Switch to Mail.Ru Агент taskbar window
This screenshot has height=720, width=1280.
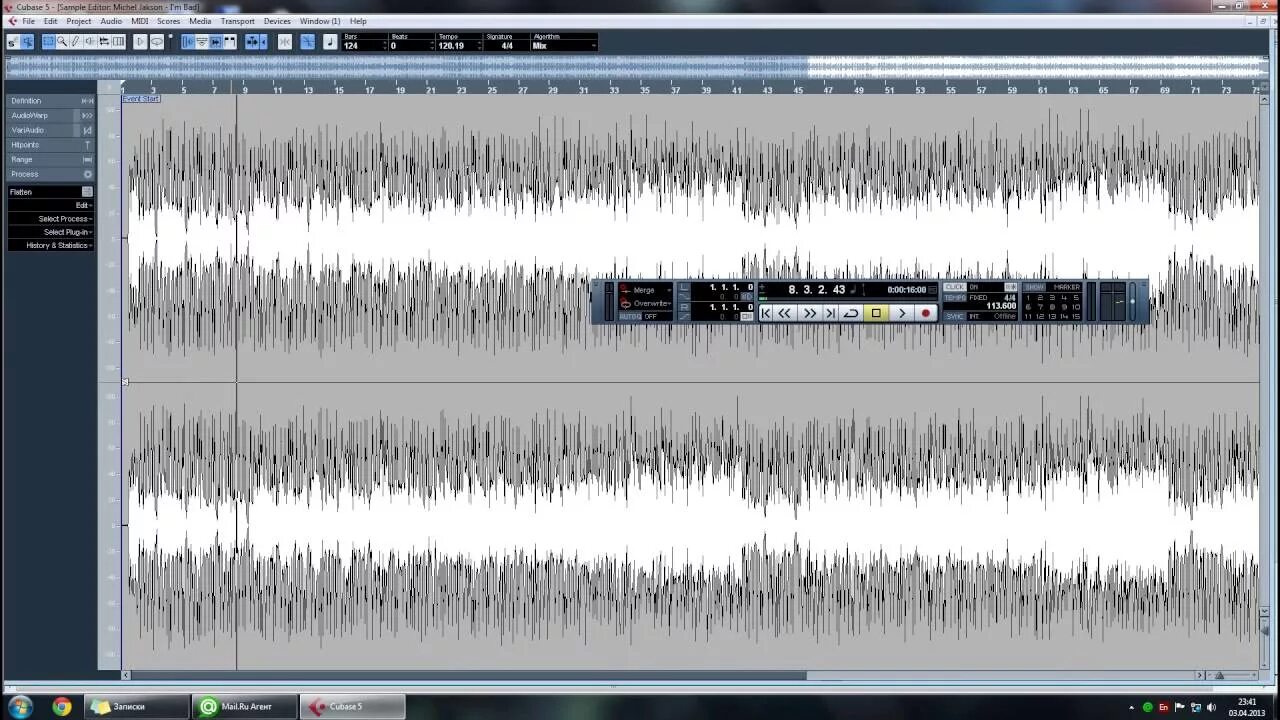click(x=245, y=706)
